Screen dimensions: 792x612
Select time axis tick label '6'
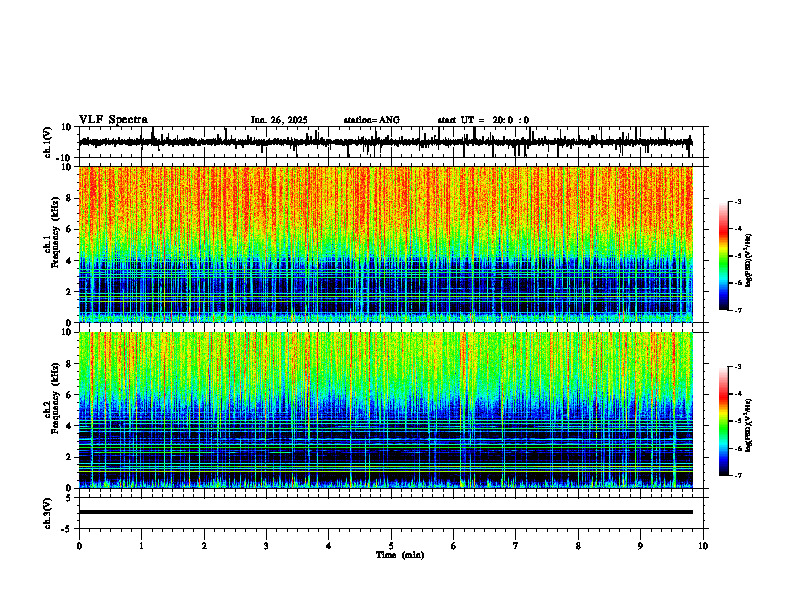pos(454,546)
